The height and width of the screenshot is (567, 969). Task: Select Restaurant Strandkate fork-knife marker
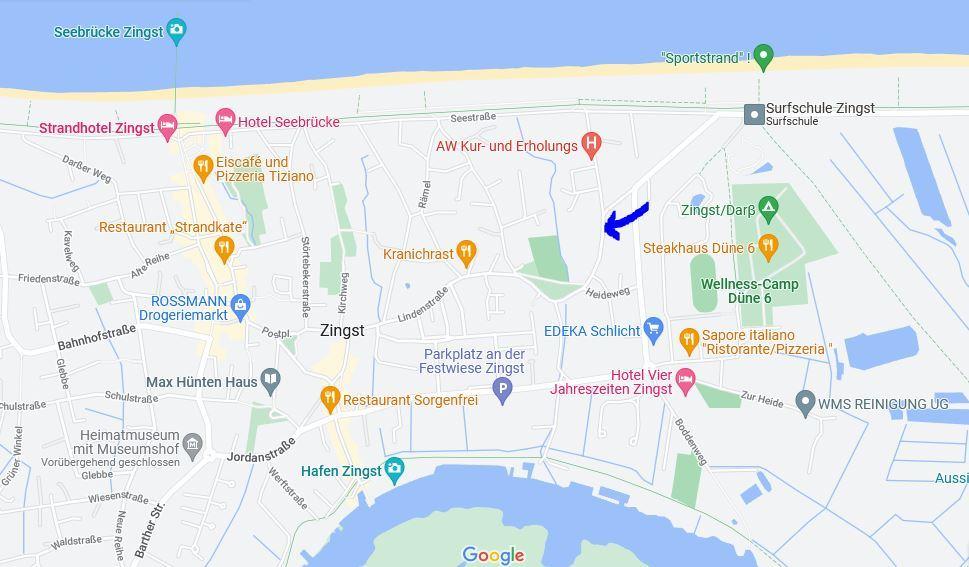click(224, 248)
